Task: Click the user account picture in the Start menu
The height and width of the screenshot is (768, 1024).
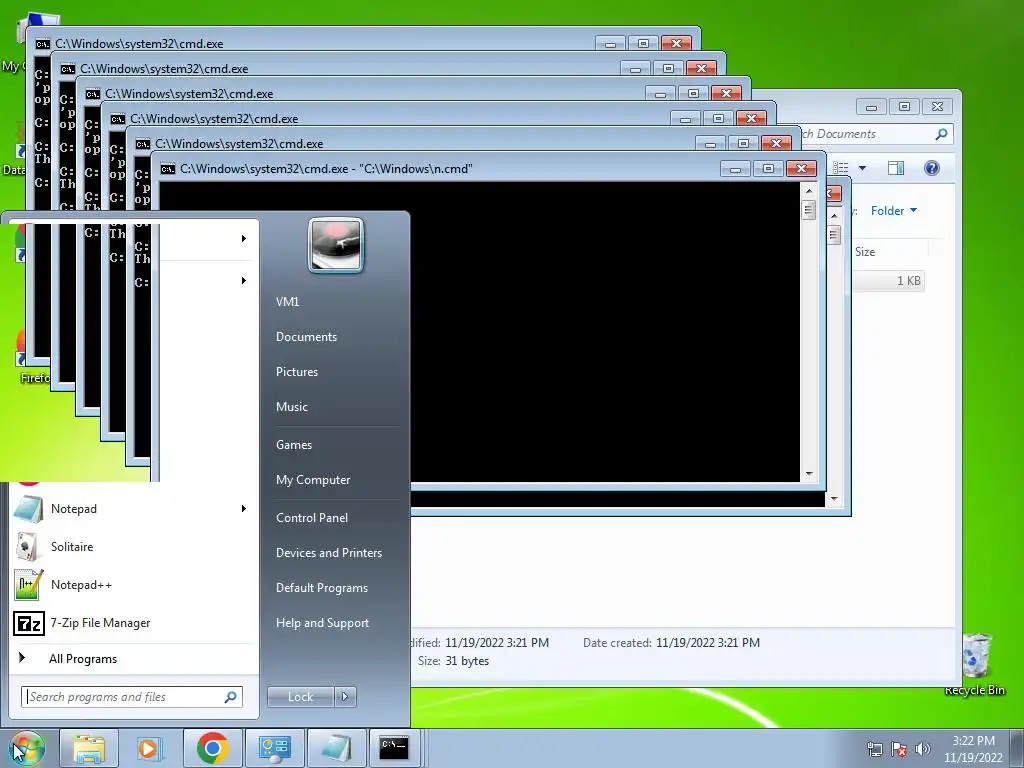Action: point(336,246)
